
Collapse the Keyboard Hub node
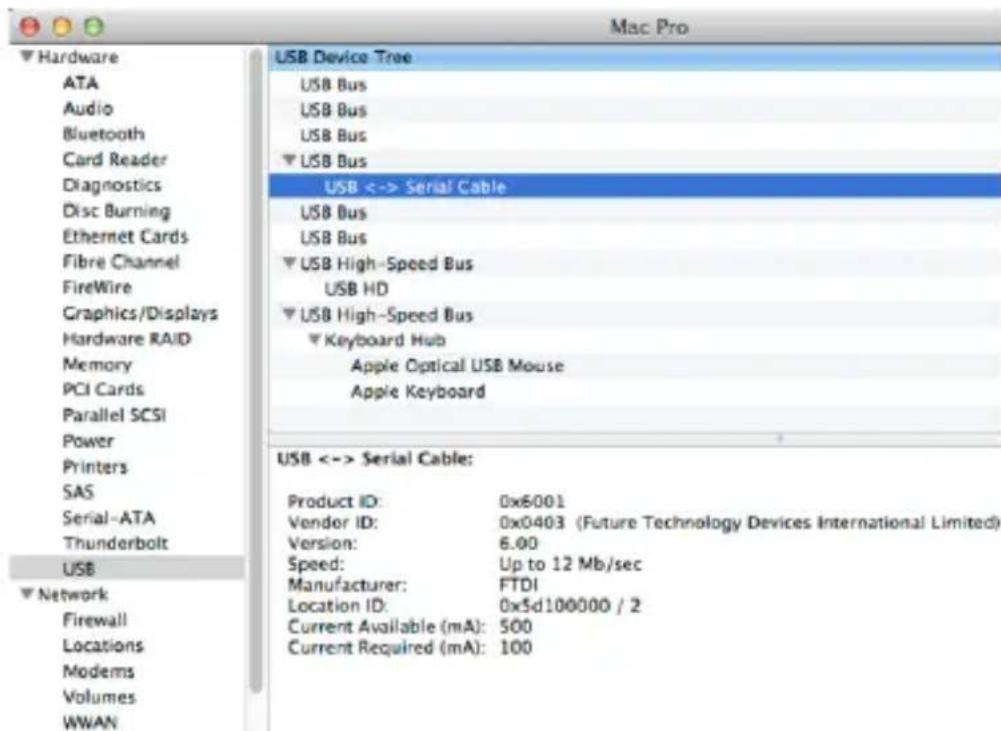(314, 340)
